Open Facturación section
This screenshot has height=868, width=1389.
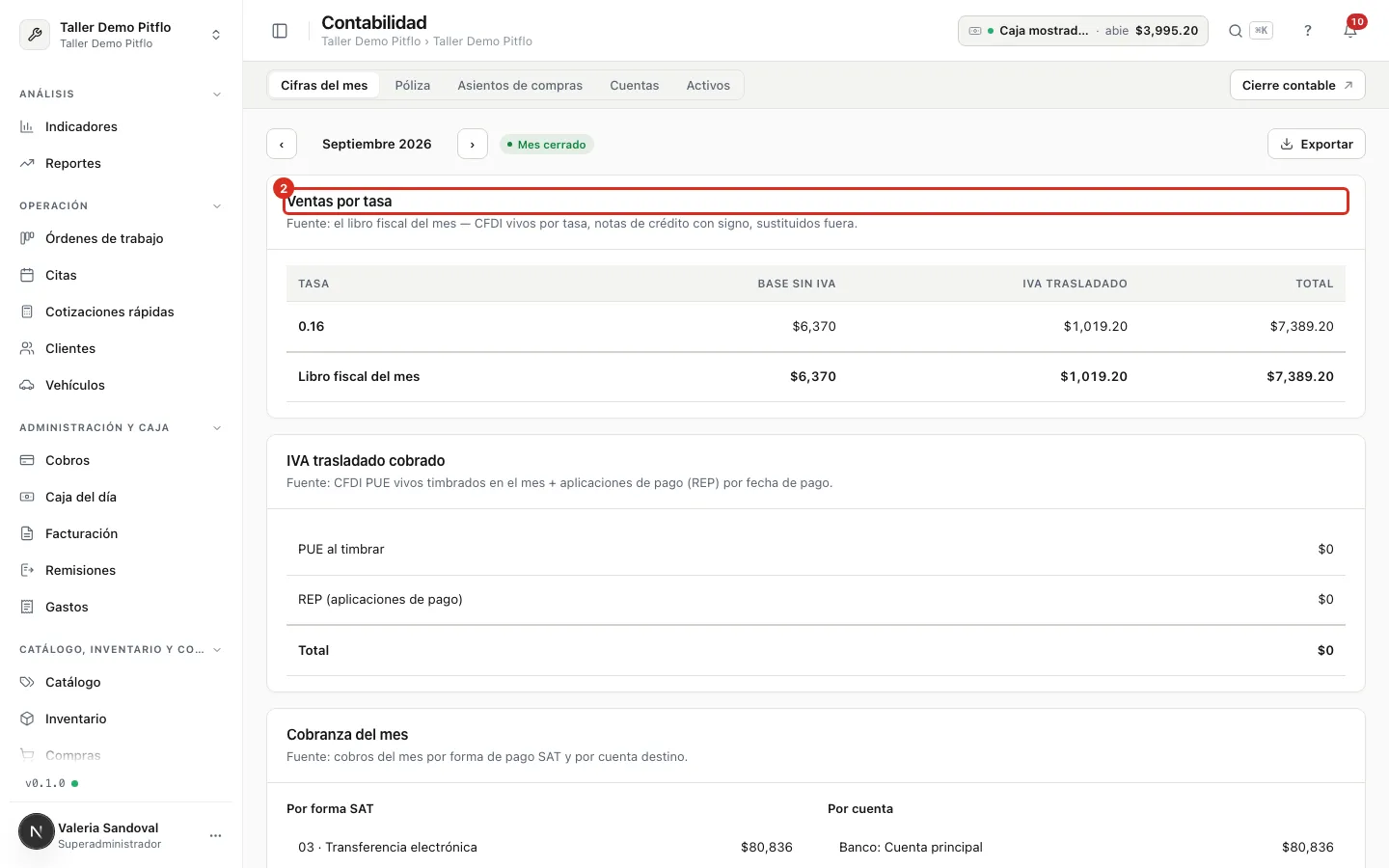point(121,533)
